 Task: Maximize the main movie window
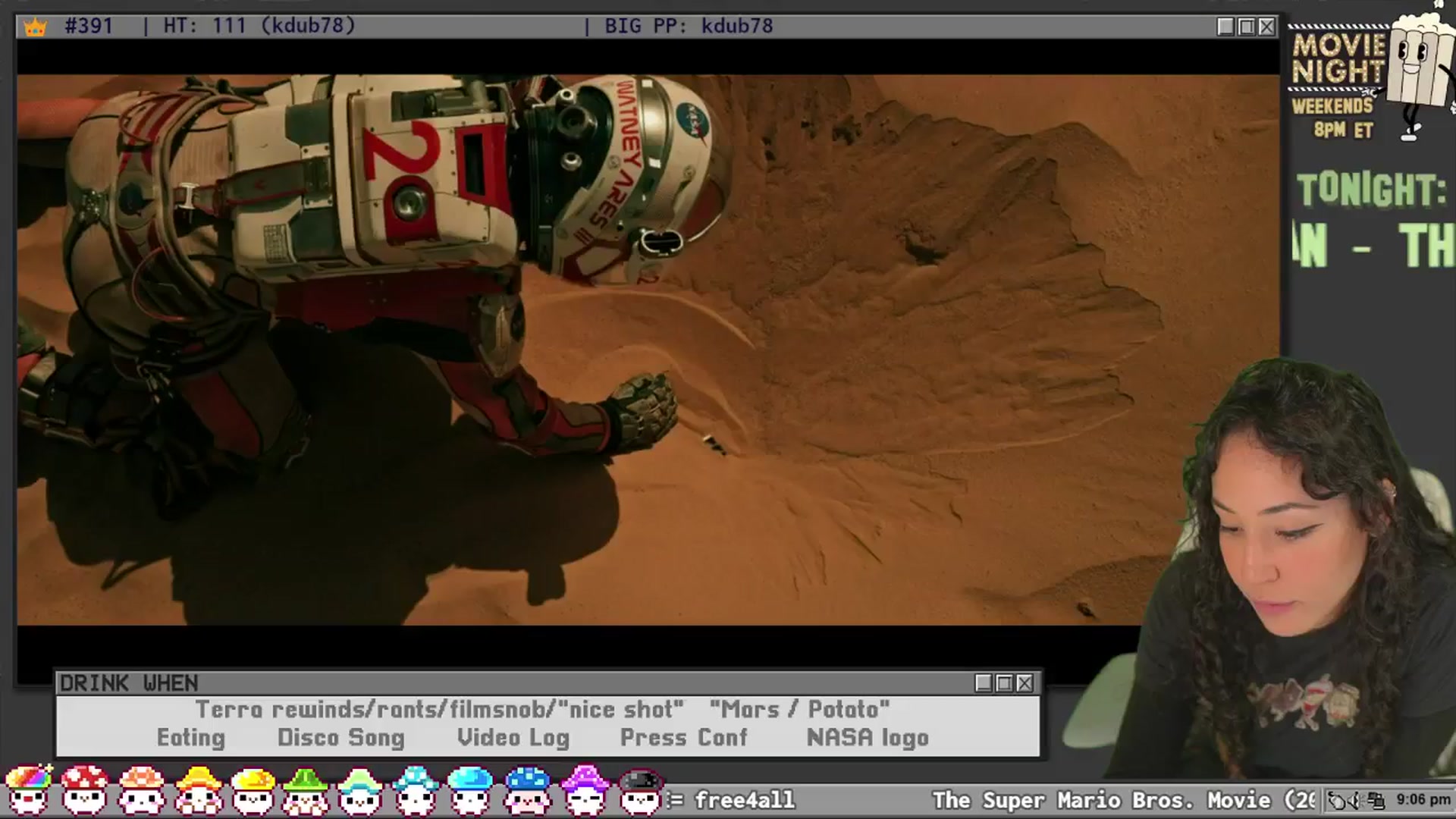coord(1246,27)
